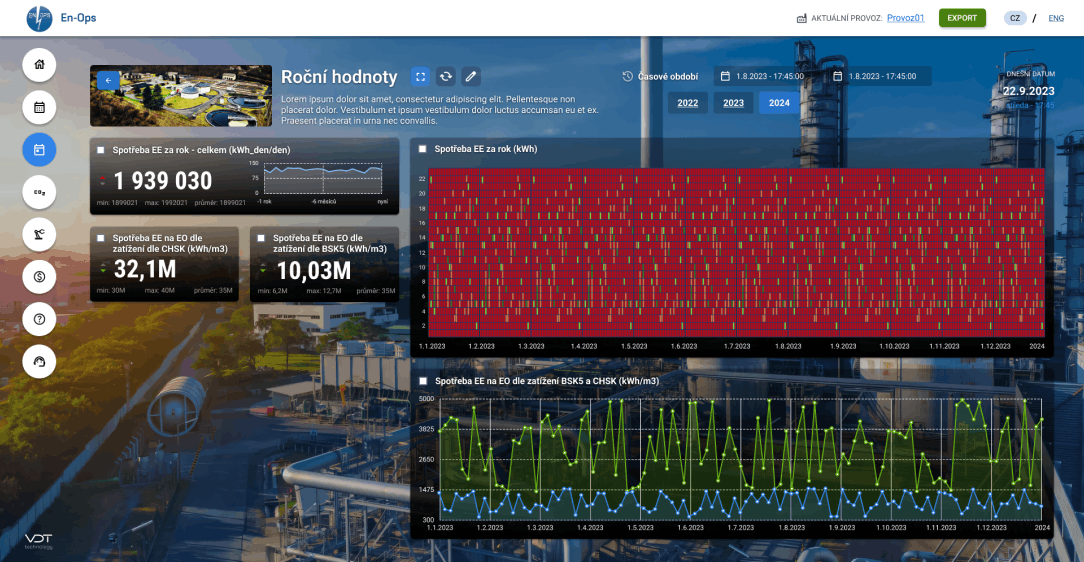Edit the dashboard with the pencil icon
Image resolution: width=1084 pixels, height=562 pixels.
pyautogui.click(x=471, y=77)
